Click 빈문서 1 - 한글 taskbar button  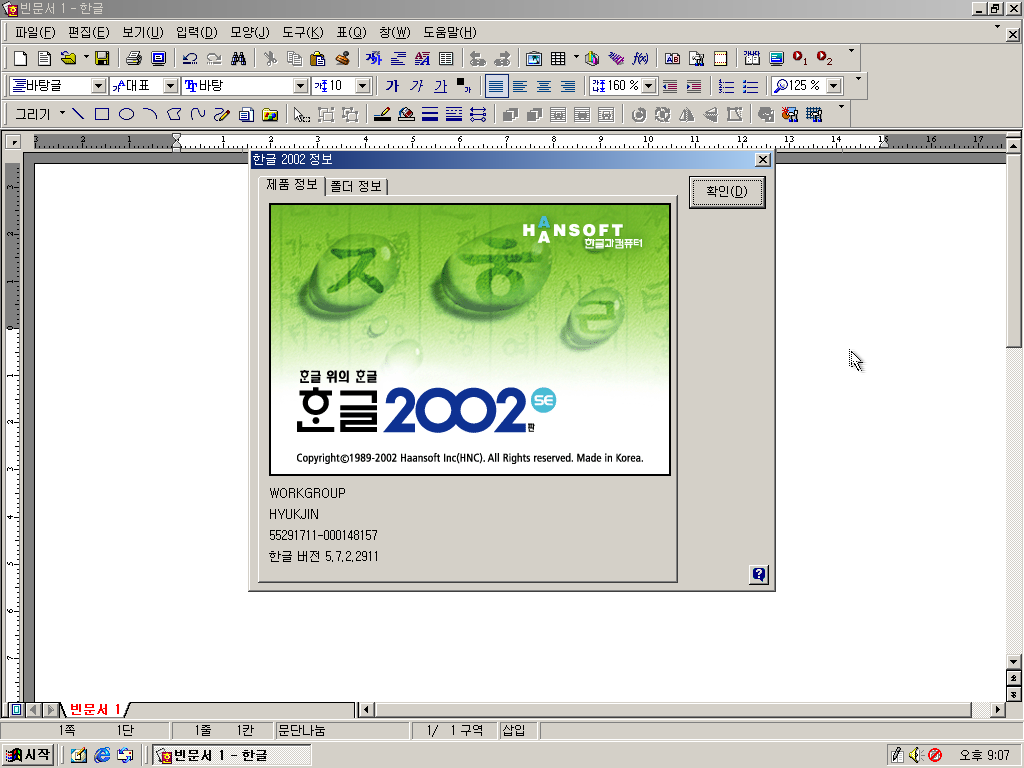coord(232,755)
